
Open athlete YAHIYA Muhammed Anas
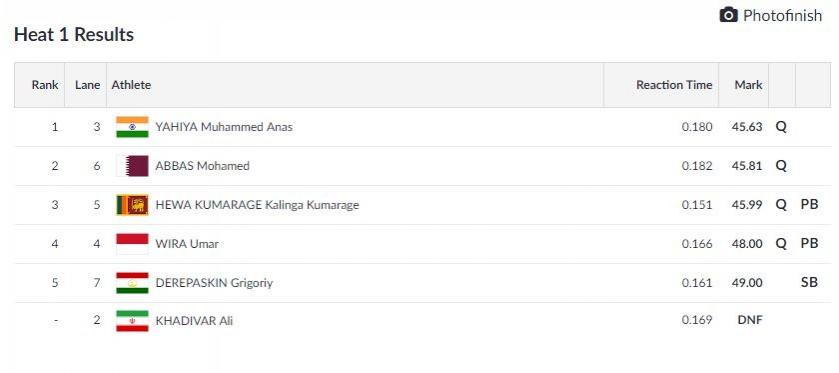pos(224,127)
